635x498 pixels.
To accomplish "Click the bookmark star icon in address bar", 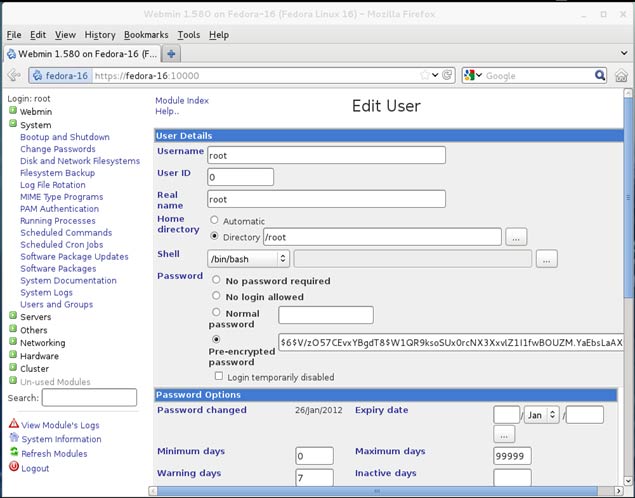I will click(x=424, y=75).
